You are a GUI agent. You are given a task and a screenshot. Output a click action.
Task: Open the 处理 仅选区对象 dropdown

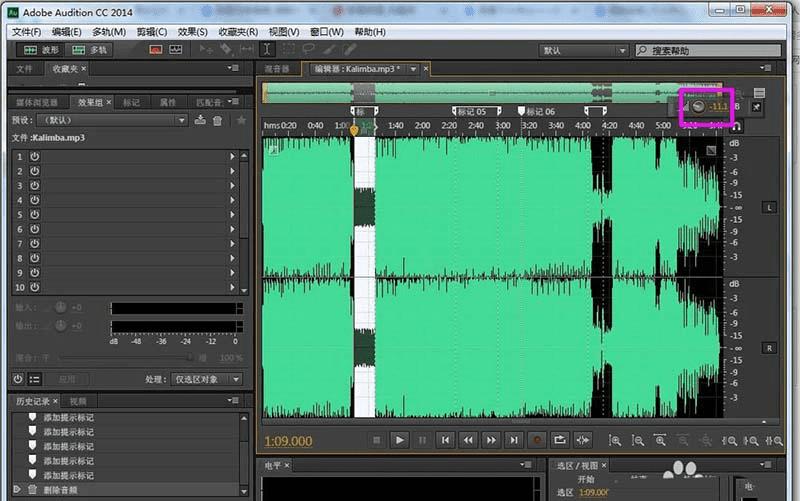click(x=206, y=380)
